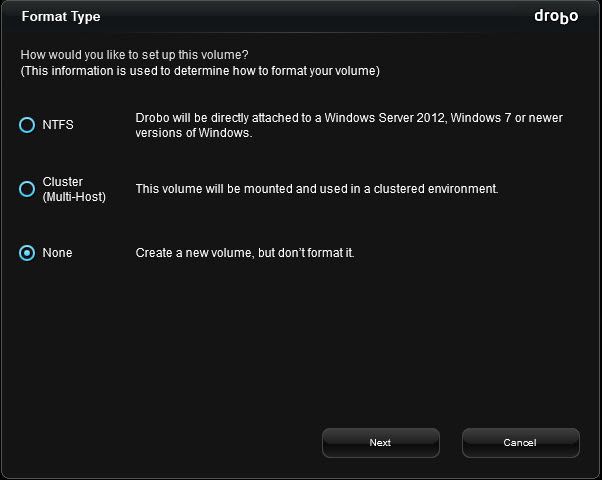Image resolution: width=602 pixels, height=480 pixels.
Task: Click 'How would you like to set up this volume?'
Action: pyautogui.click(x=134, y=55)
